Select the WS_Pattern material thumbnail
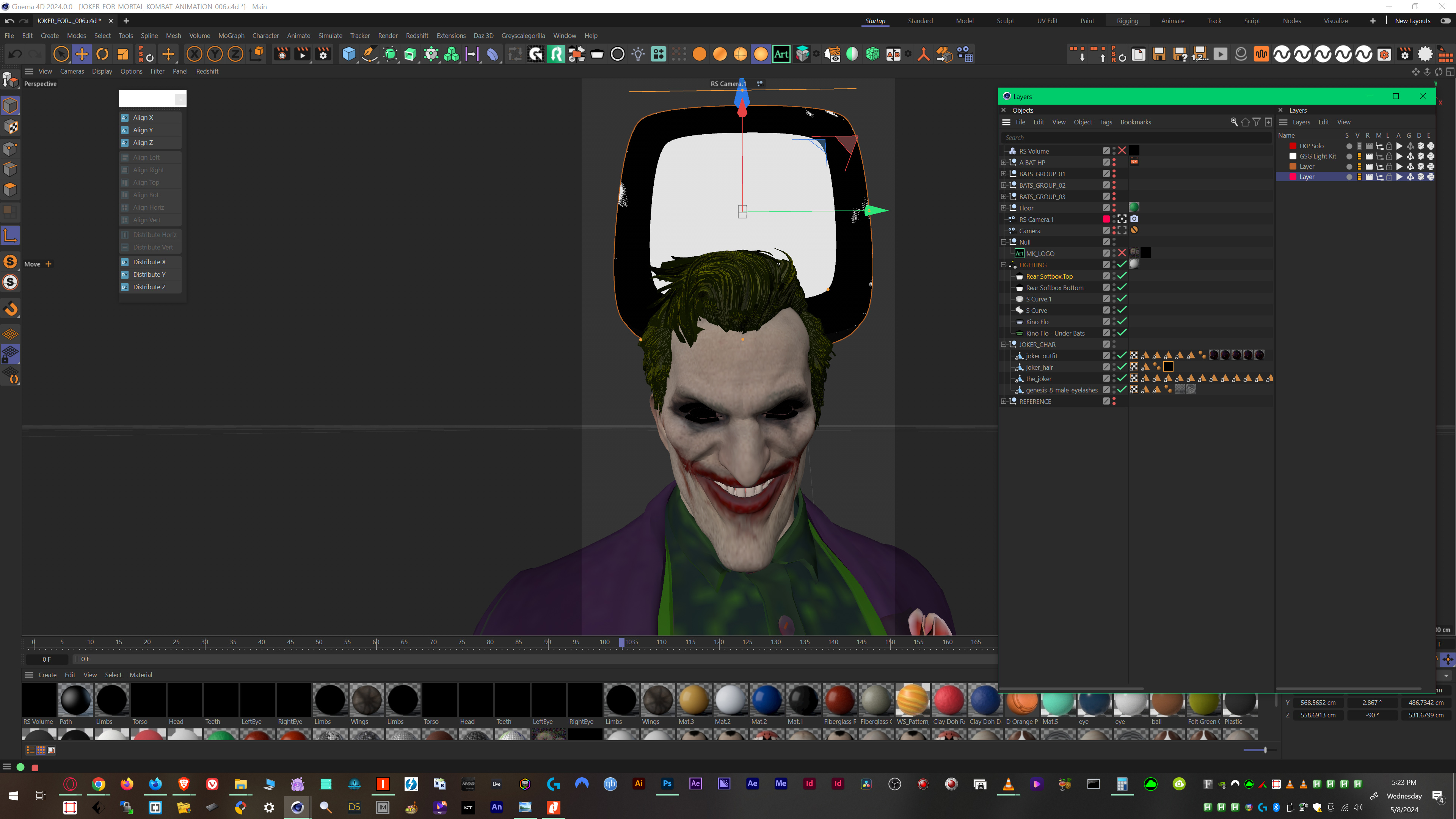The width and height of the screenshot is (1456, 819). click(912, 700)
